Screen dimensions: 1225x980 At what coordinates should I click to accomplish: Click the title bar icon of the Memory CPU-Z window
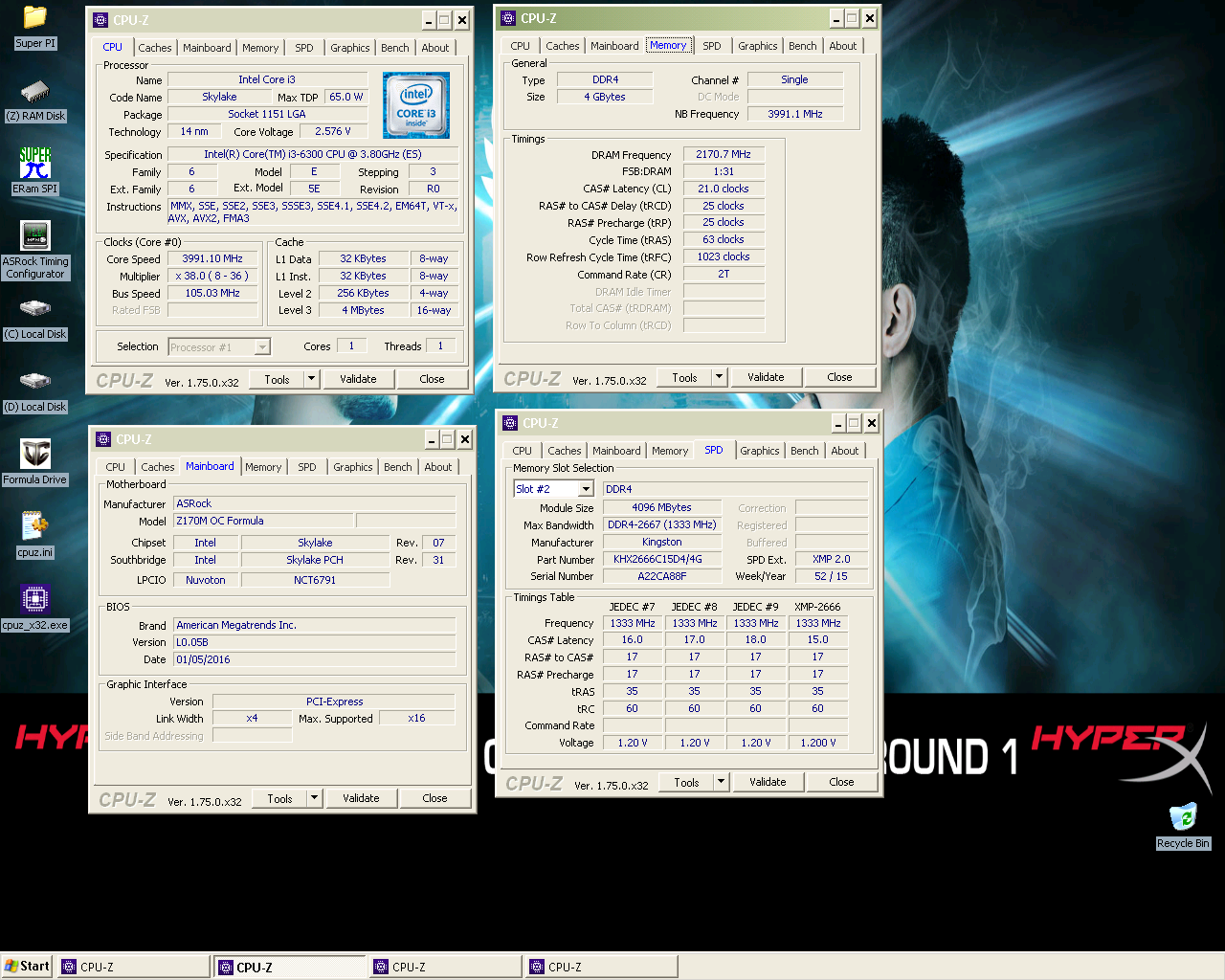(508, 18)
